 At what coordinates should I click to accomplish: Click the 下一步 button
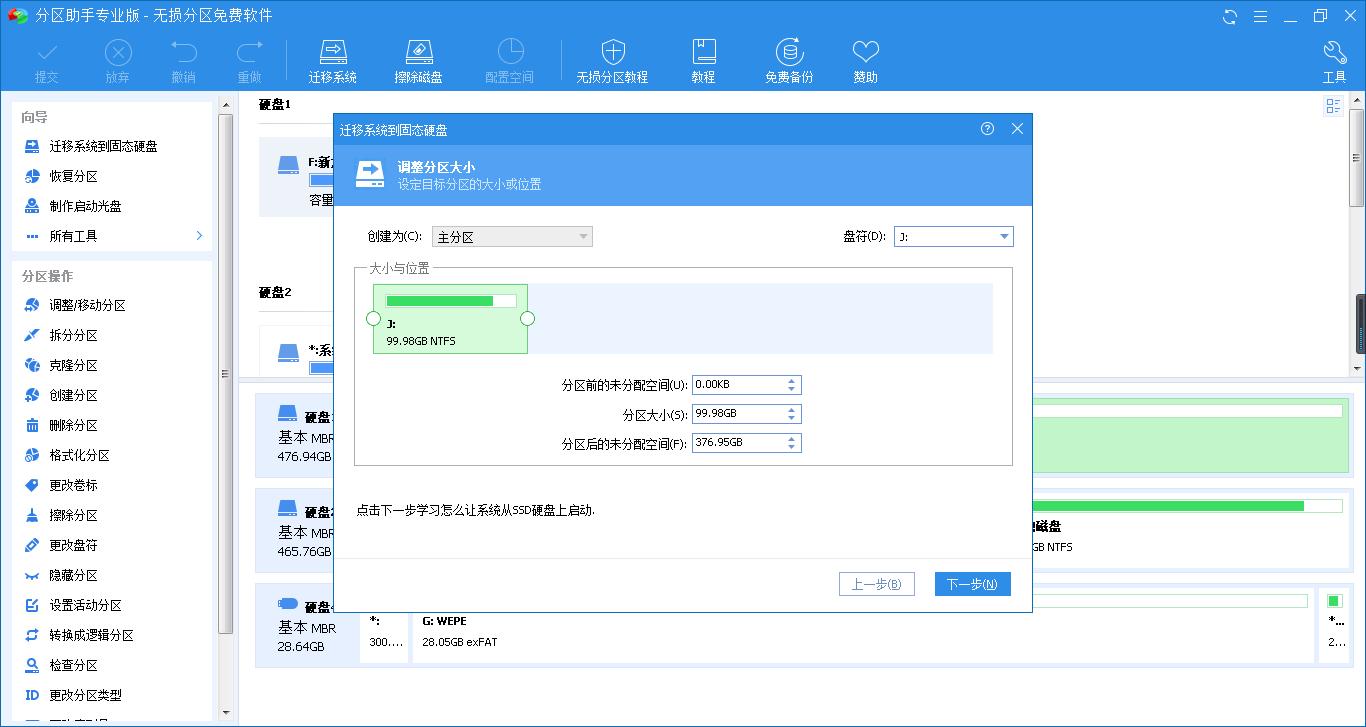pos(972,584)
